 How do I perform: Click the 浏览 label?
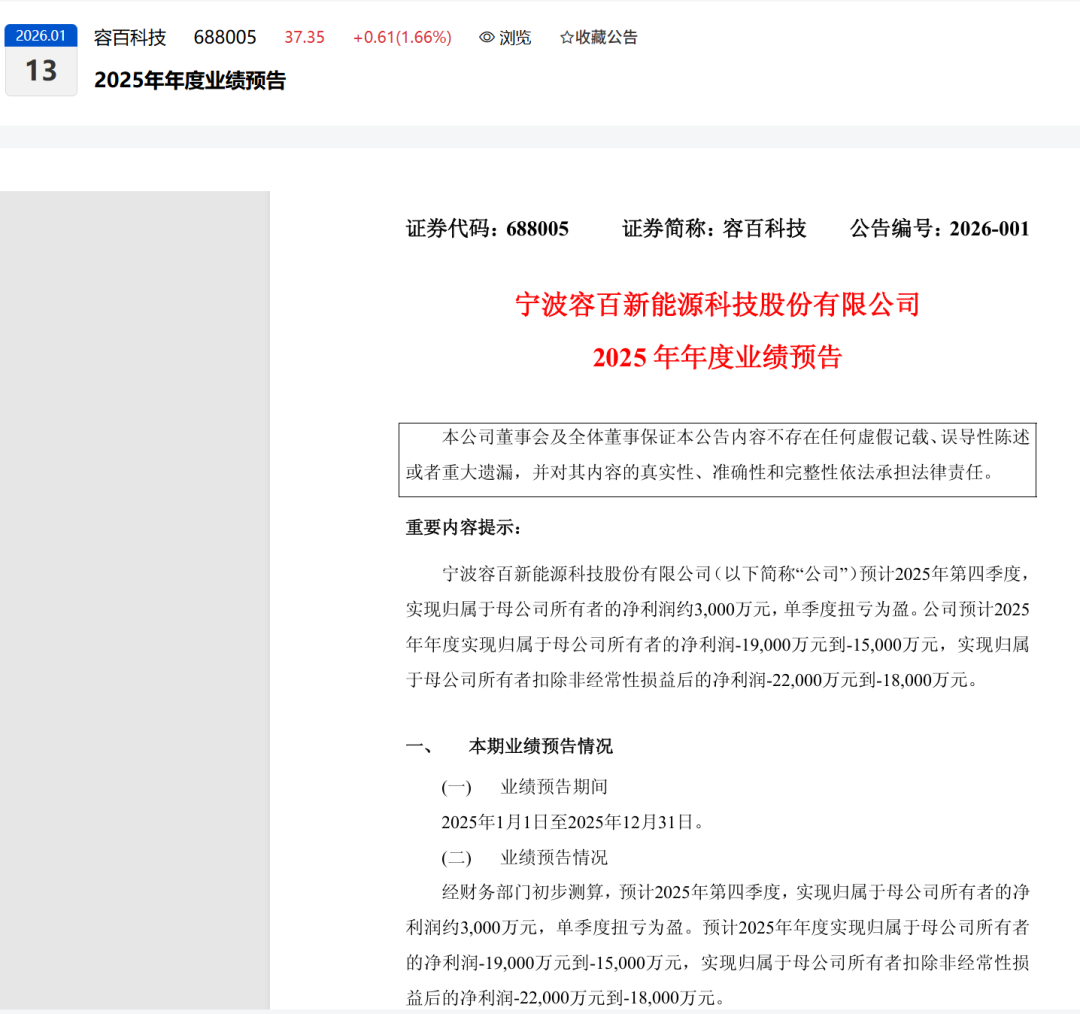(x=515, y=37)
